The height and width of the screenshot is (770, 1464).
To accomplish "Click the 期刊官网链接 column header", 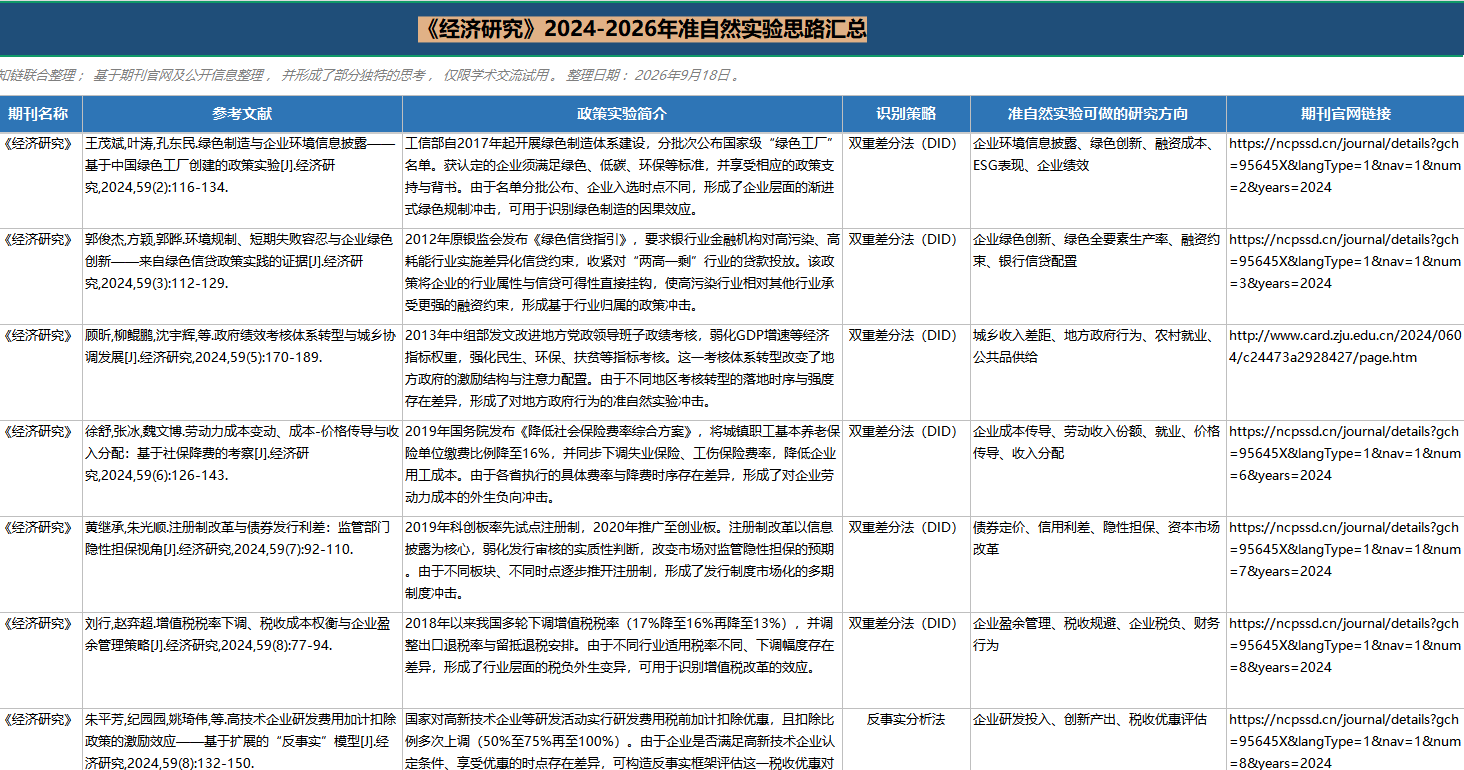I will (x=1345, y=114).
